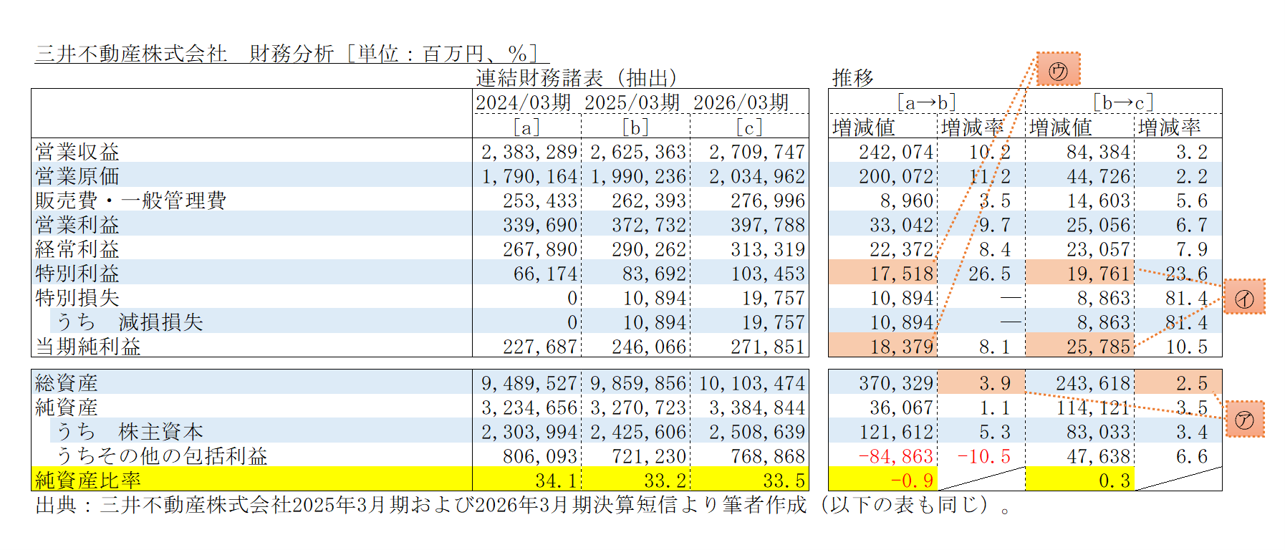Select the 当期純利益 row label
1285x550 pixels.
87,346
